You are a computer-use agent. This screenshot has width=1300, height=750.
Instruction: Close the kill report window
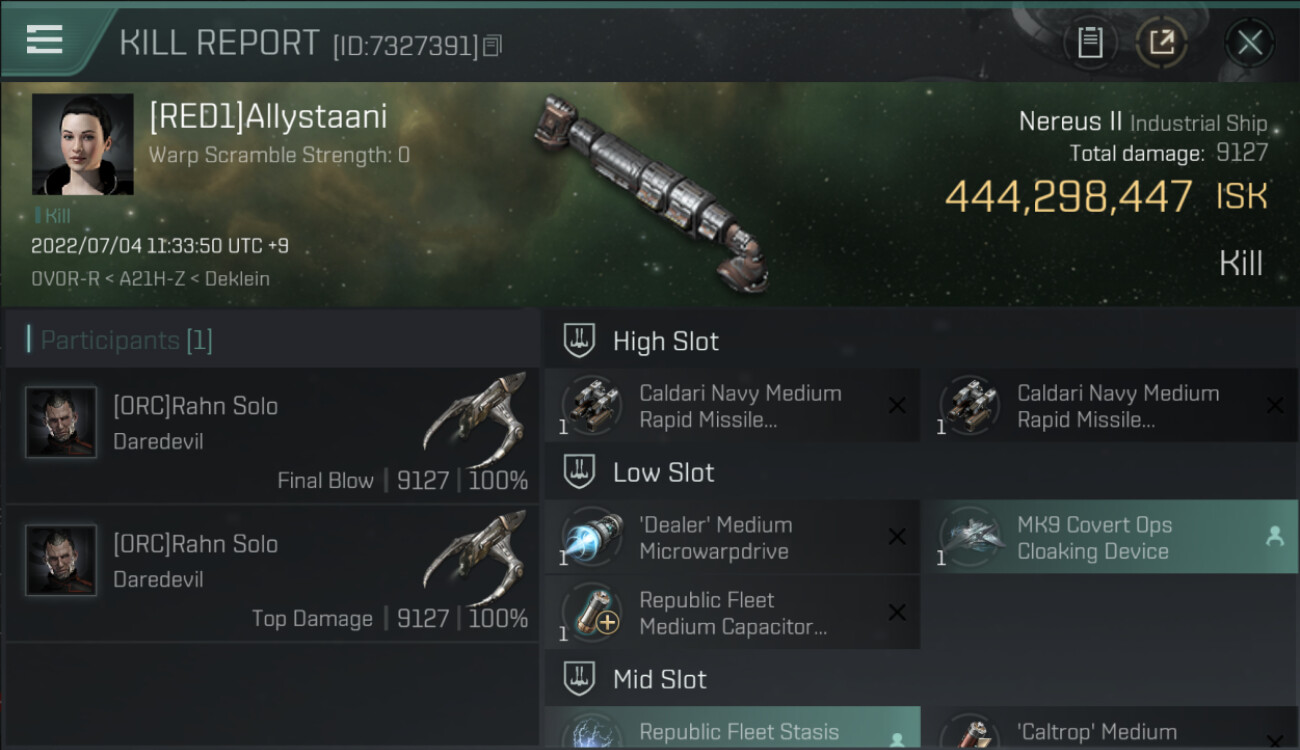click(1249, 42)
